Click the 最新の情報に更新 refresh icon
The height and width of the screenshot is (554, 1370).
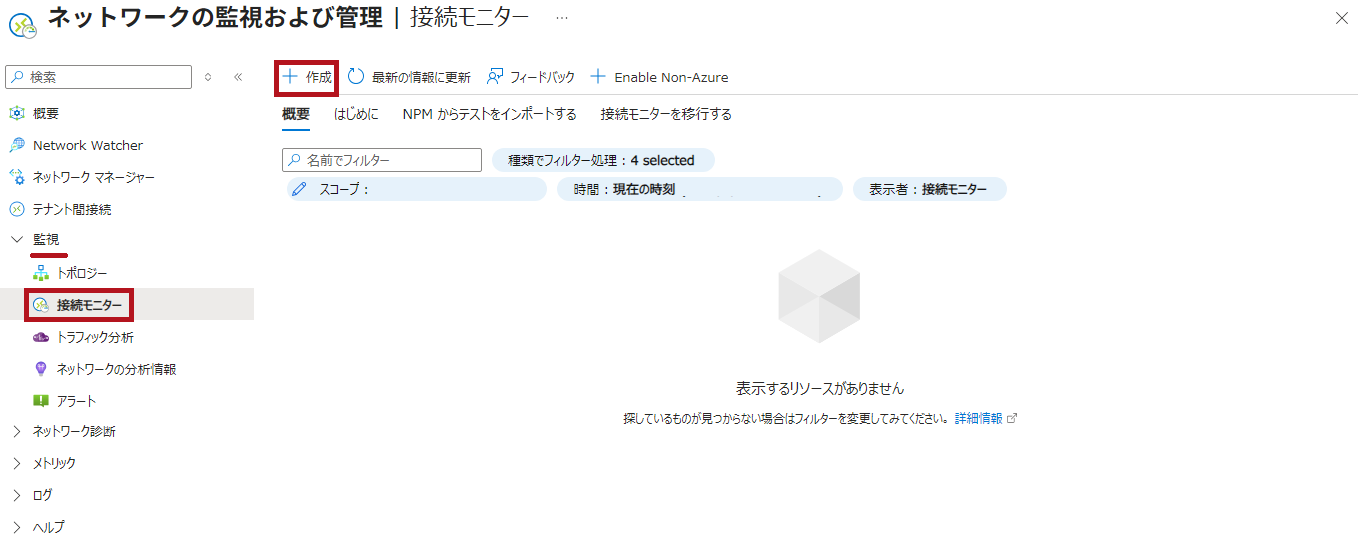coord(356,77)
